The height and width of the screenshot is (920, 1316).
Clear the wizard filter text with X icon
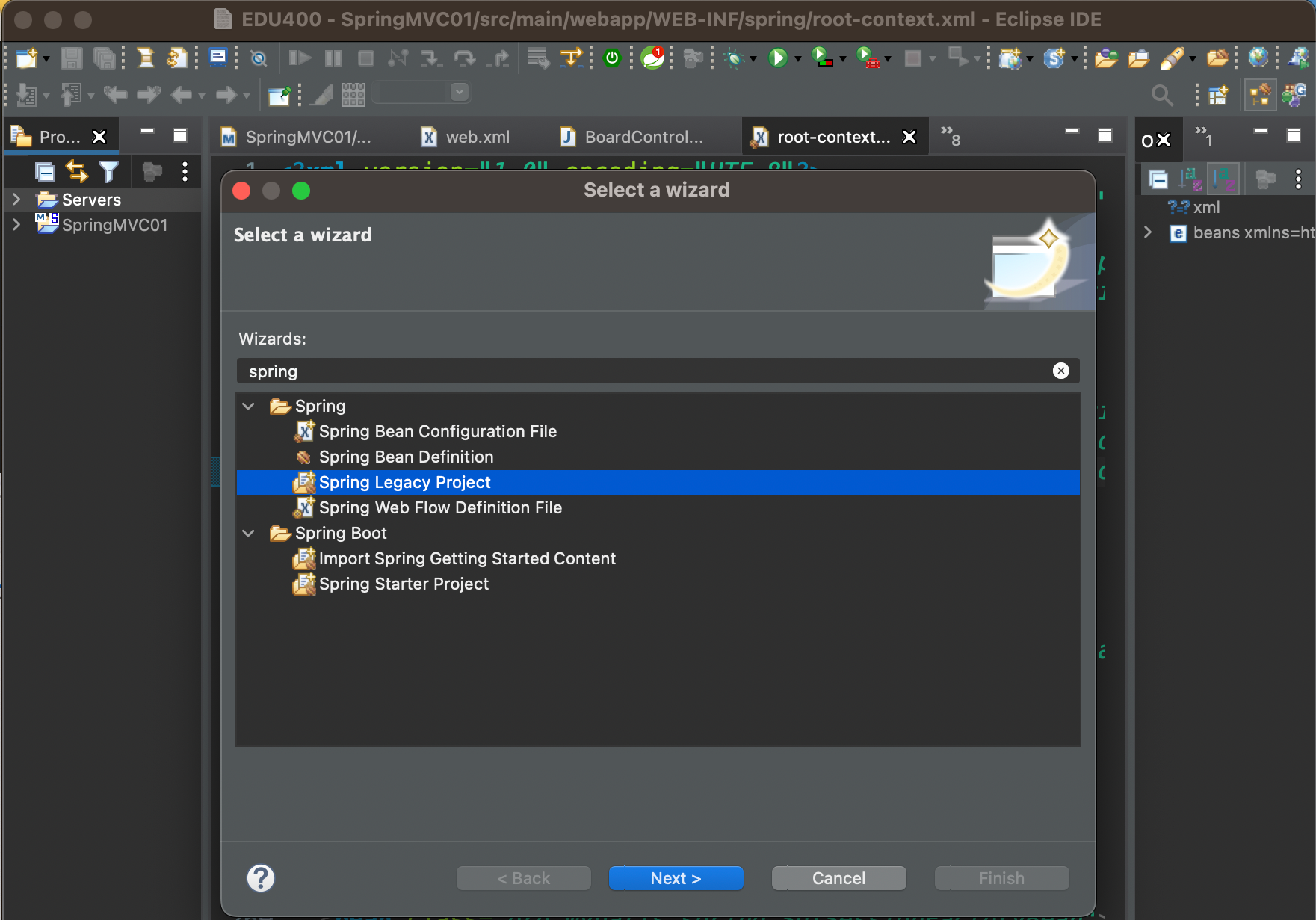pyautogui.click(x=1061, y=371)
